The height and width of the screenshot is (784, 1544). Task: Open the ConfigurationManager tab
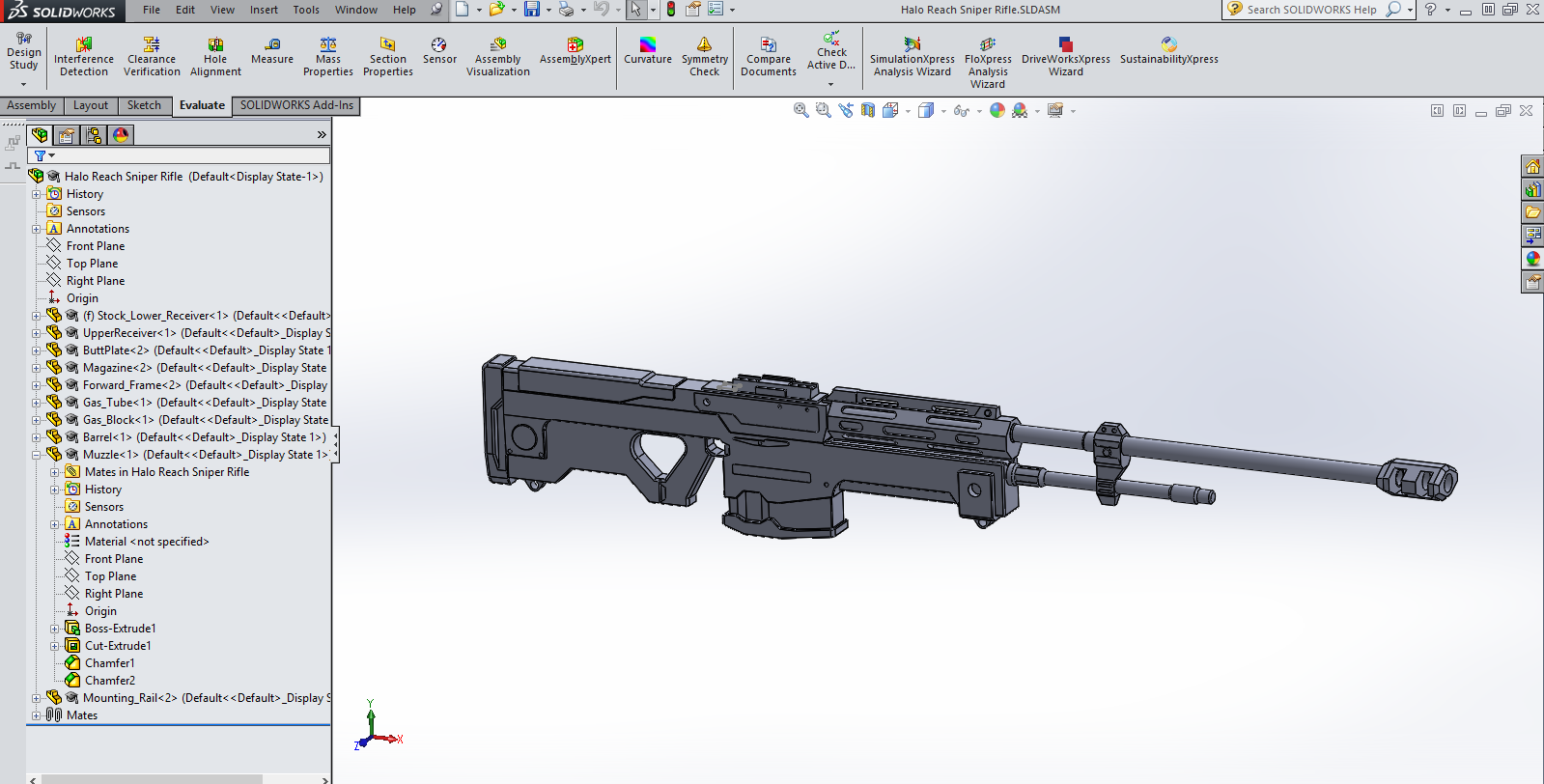pyautogui.click(x=94, y=135)
